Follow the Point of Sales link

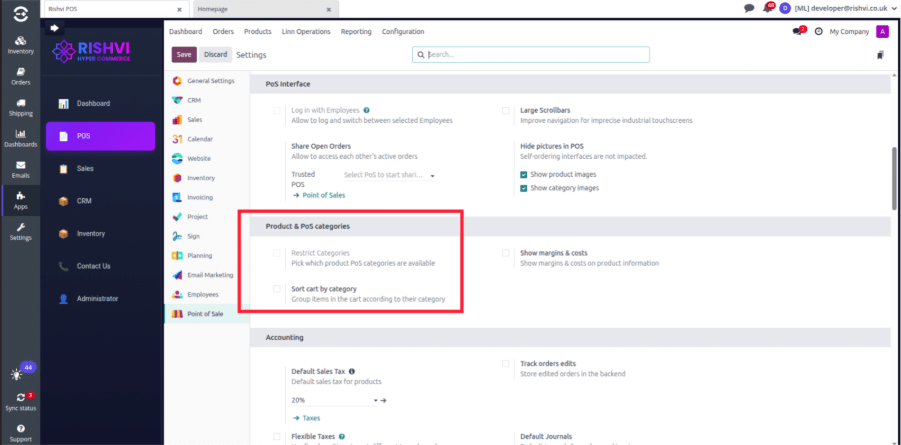(322, 195)
